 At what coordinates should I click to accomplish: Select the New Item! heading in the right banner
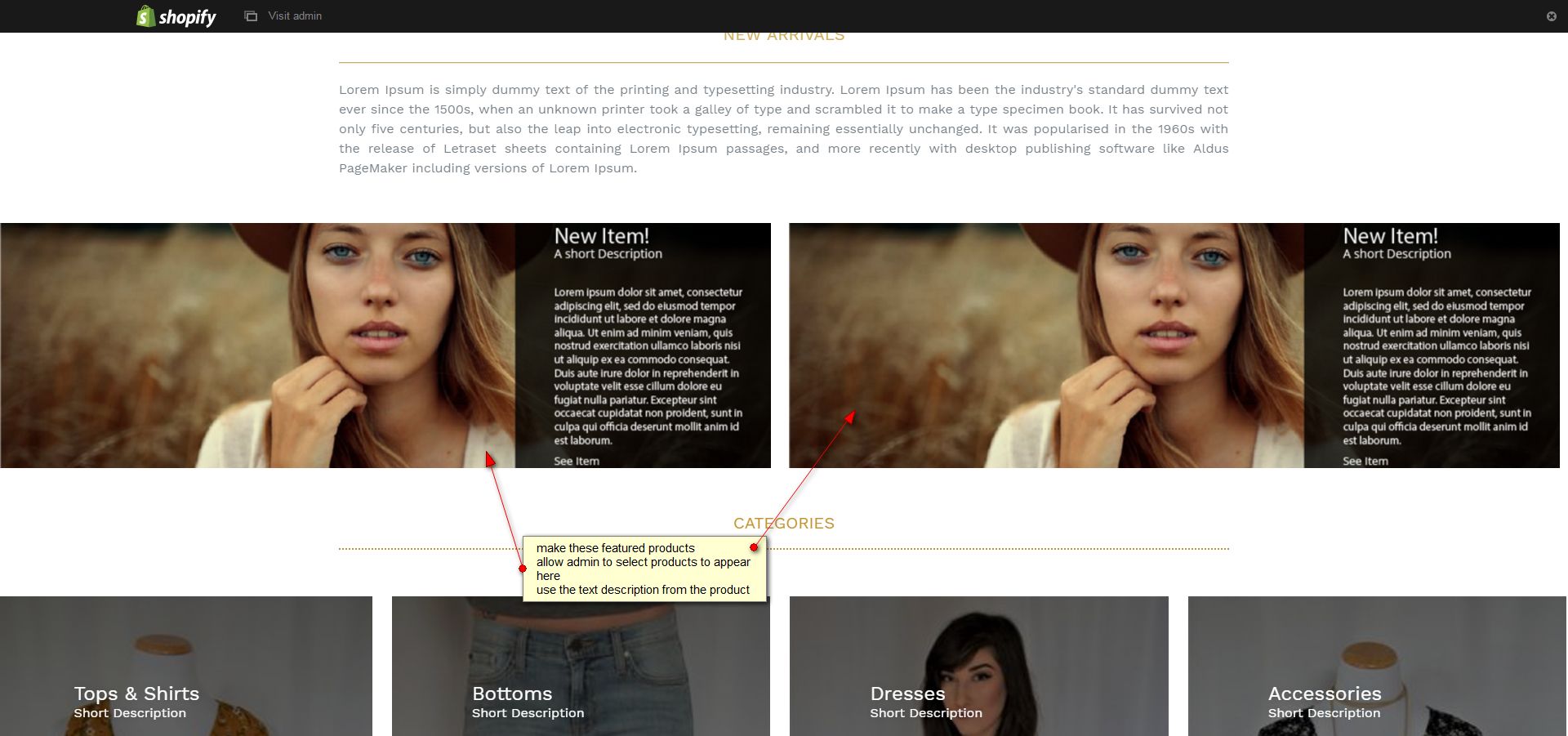point(1391,236)
